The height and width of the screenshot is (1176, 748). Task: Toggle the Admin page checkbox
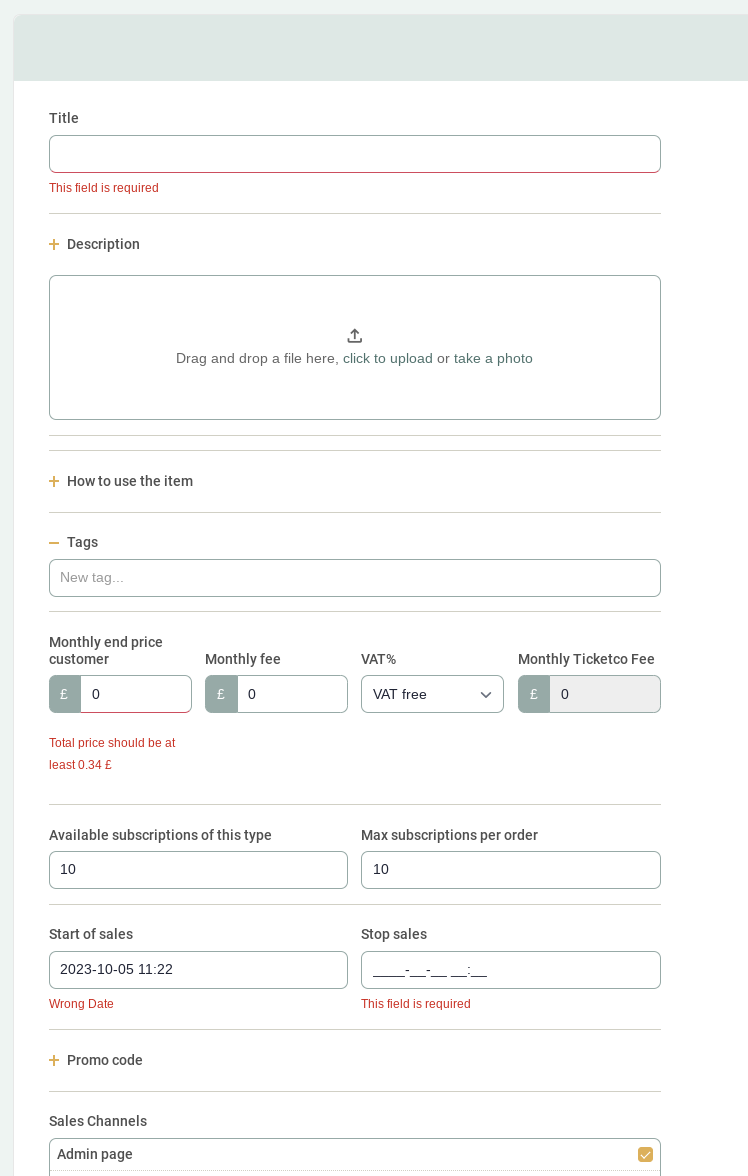[x=645, y=1154]
